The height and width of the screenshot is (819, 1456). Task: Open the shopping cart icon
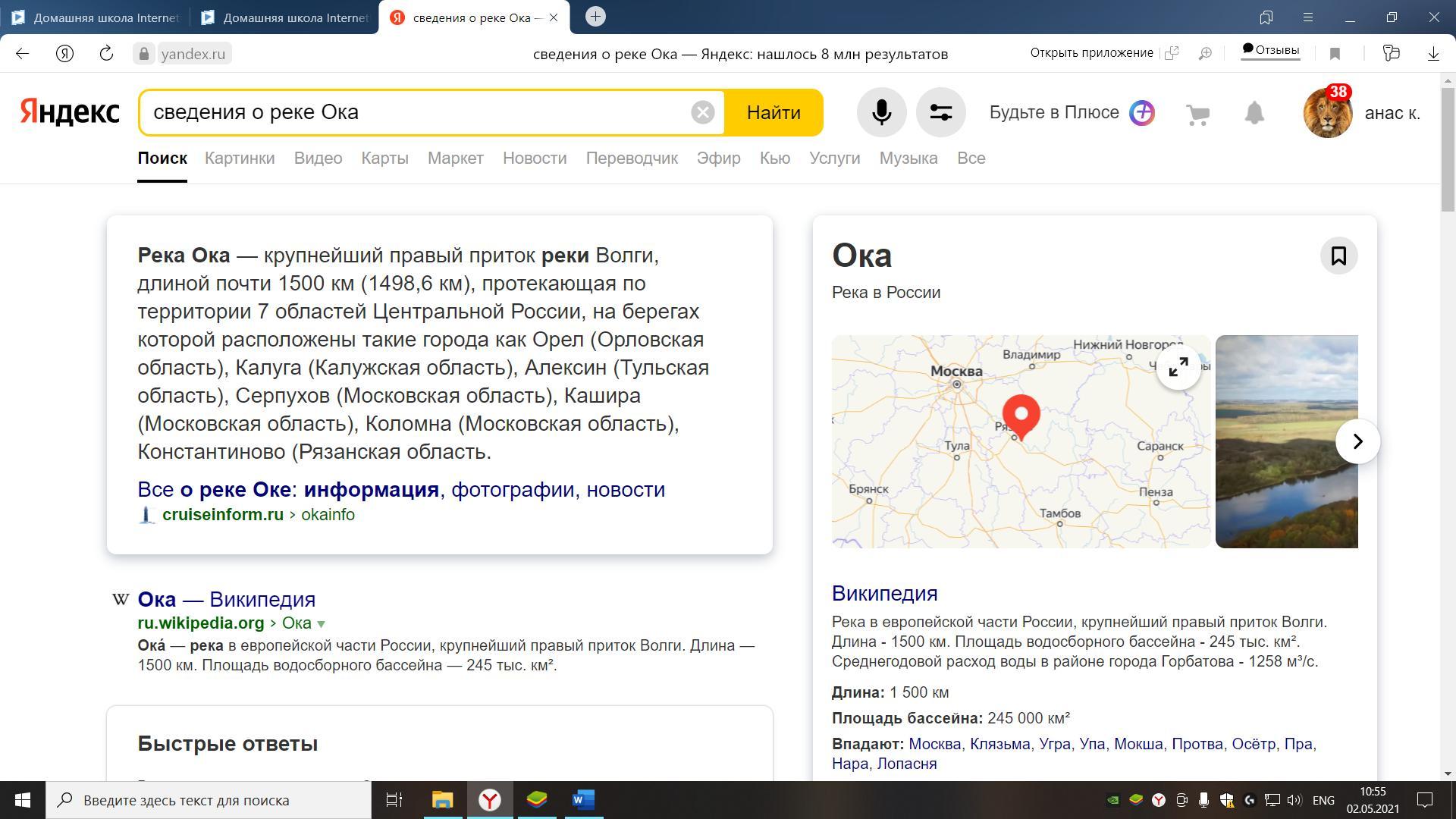[x=1197, y=115]
